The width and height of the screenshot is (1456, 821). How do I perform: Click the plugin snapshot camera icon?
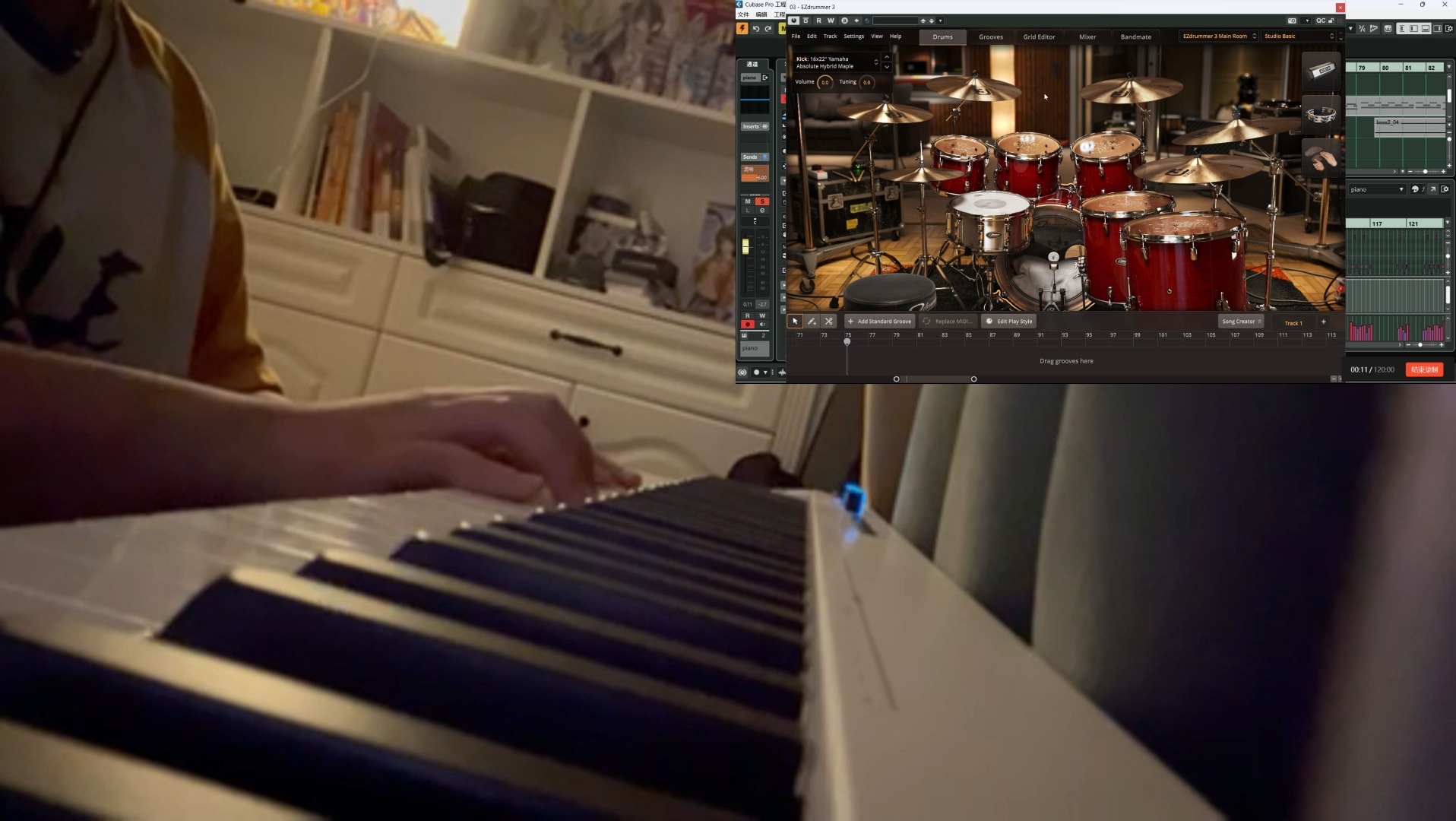[1292, 21]
